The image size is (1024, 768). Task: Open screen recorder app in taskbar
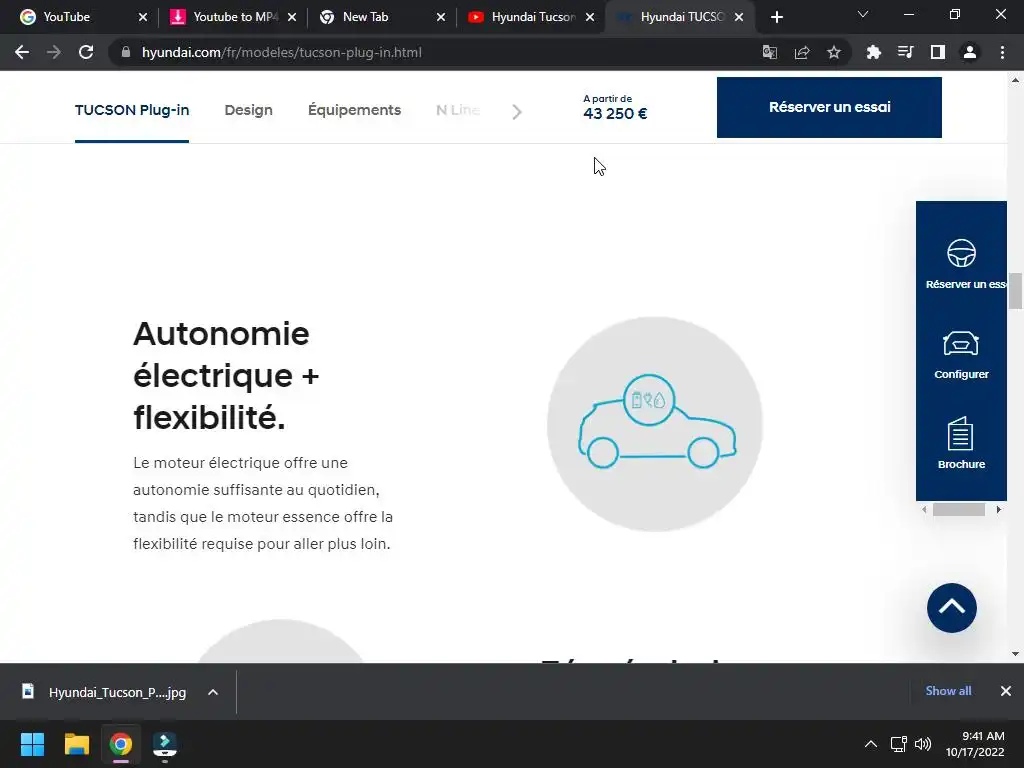tap(165, 745)
